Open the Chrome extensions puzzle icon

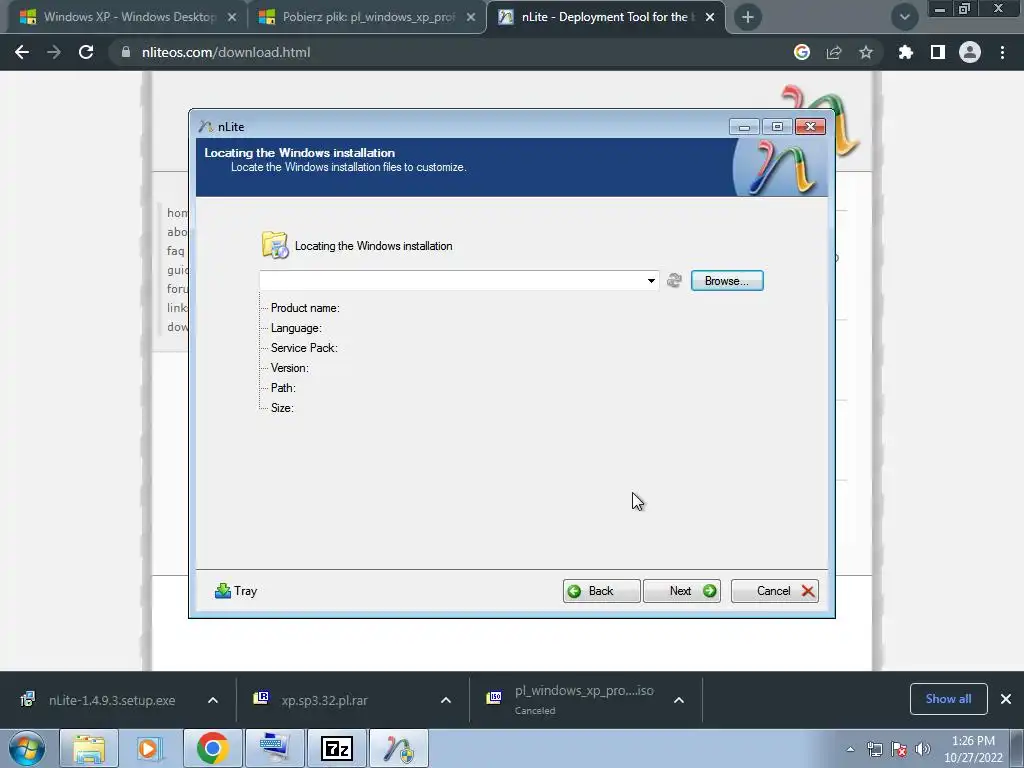[x=905, y=52]
